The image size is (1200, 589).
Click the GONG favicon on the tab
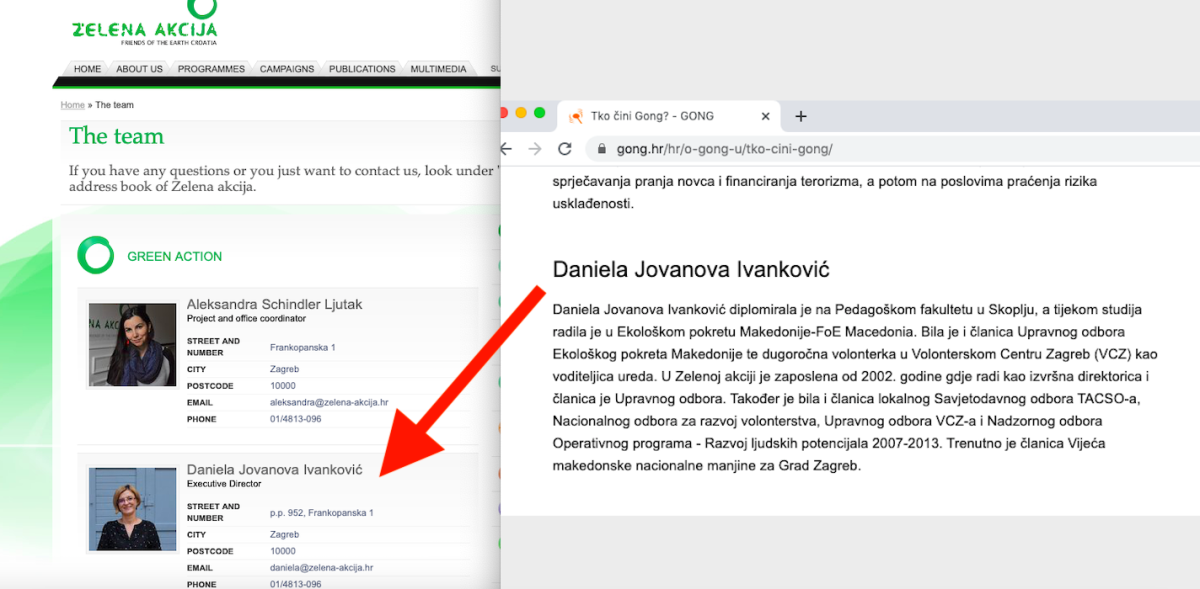(x=575, y=116)
